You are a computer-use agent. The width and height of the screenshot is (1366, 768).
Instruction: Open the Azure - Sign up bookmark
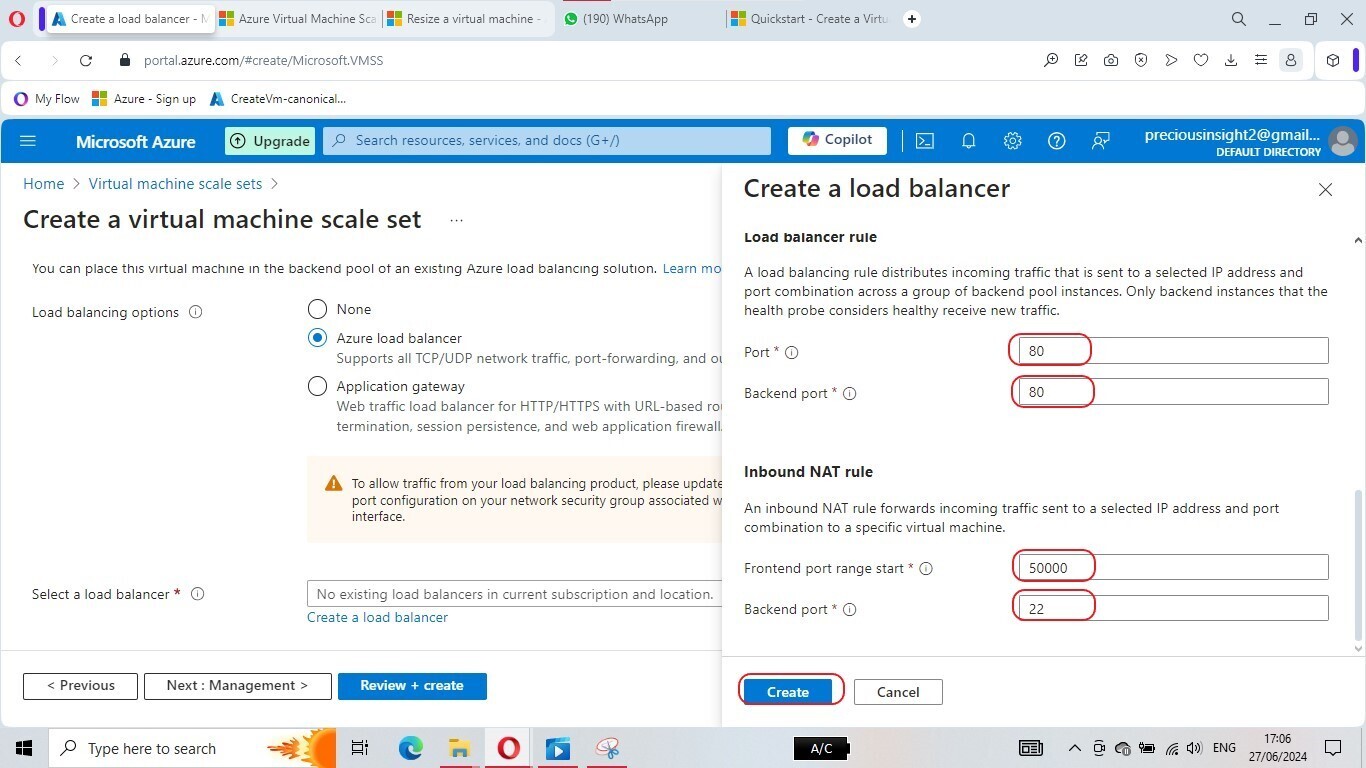[x=144, y=99]
